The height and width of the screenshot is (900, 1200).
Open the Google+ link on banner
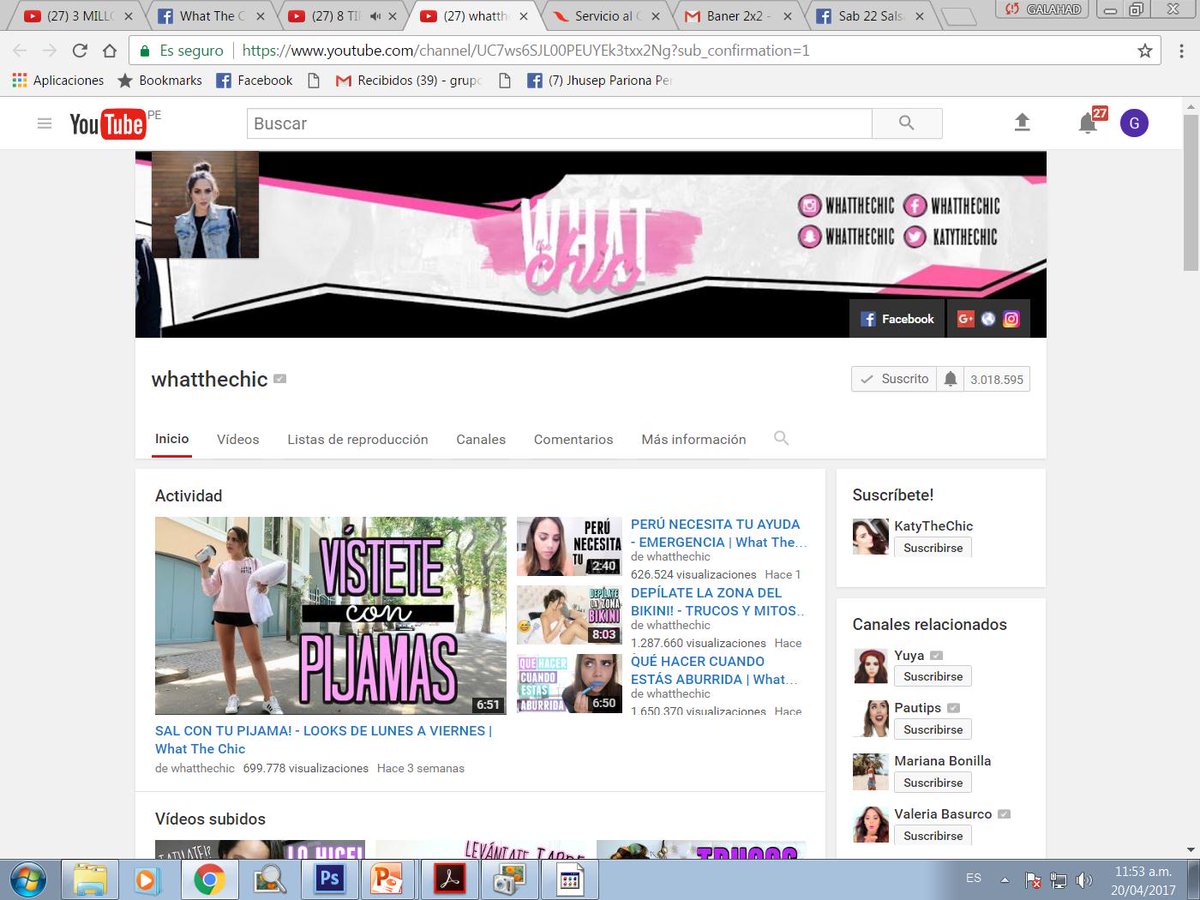tap(965, 319)
